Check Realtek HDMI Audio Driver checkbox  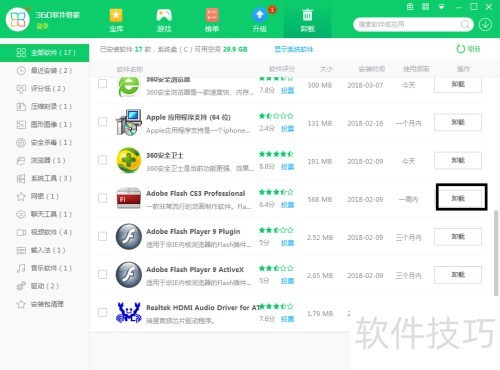(x=103, y=312)
